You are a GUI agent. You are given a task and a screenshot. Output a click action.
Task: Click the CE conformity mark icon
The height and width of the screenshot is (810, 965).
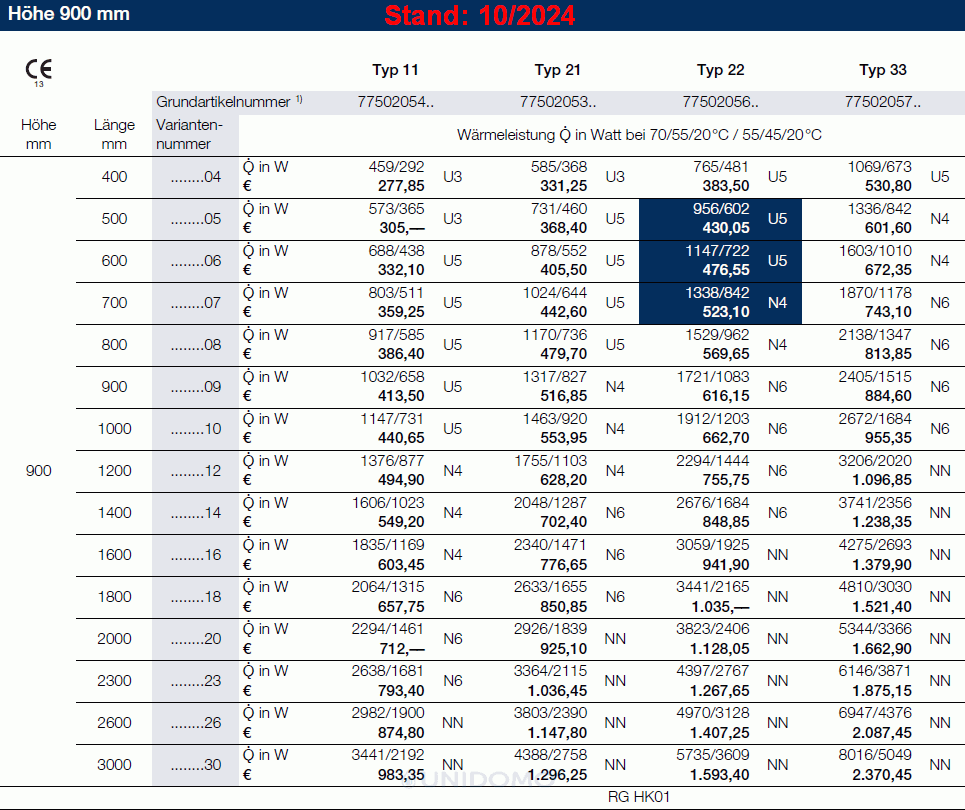[x=38, y=70]
